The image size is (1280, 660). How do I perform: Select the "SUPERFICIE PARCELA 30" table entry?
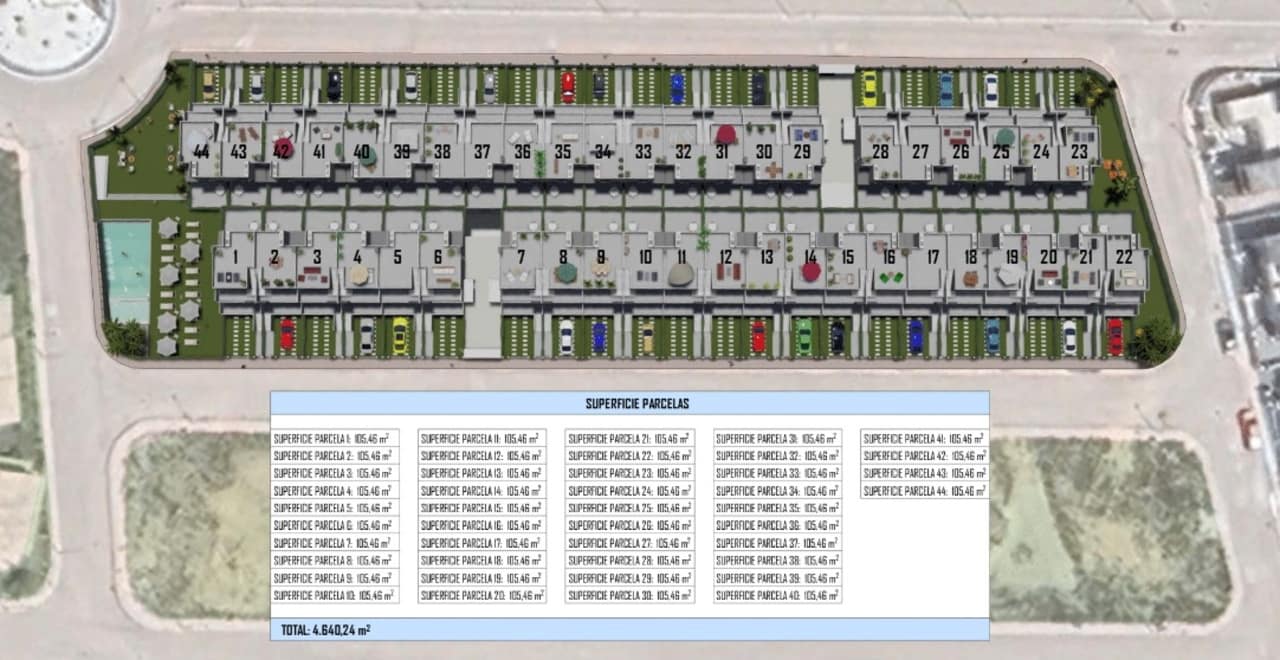click(x=630, y=595)
